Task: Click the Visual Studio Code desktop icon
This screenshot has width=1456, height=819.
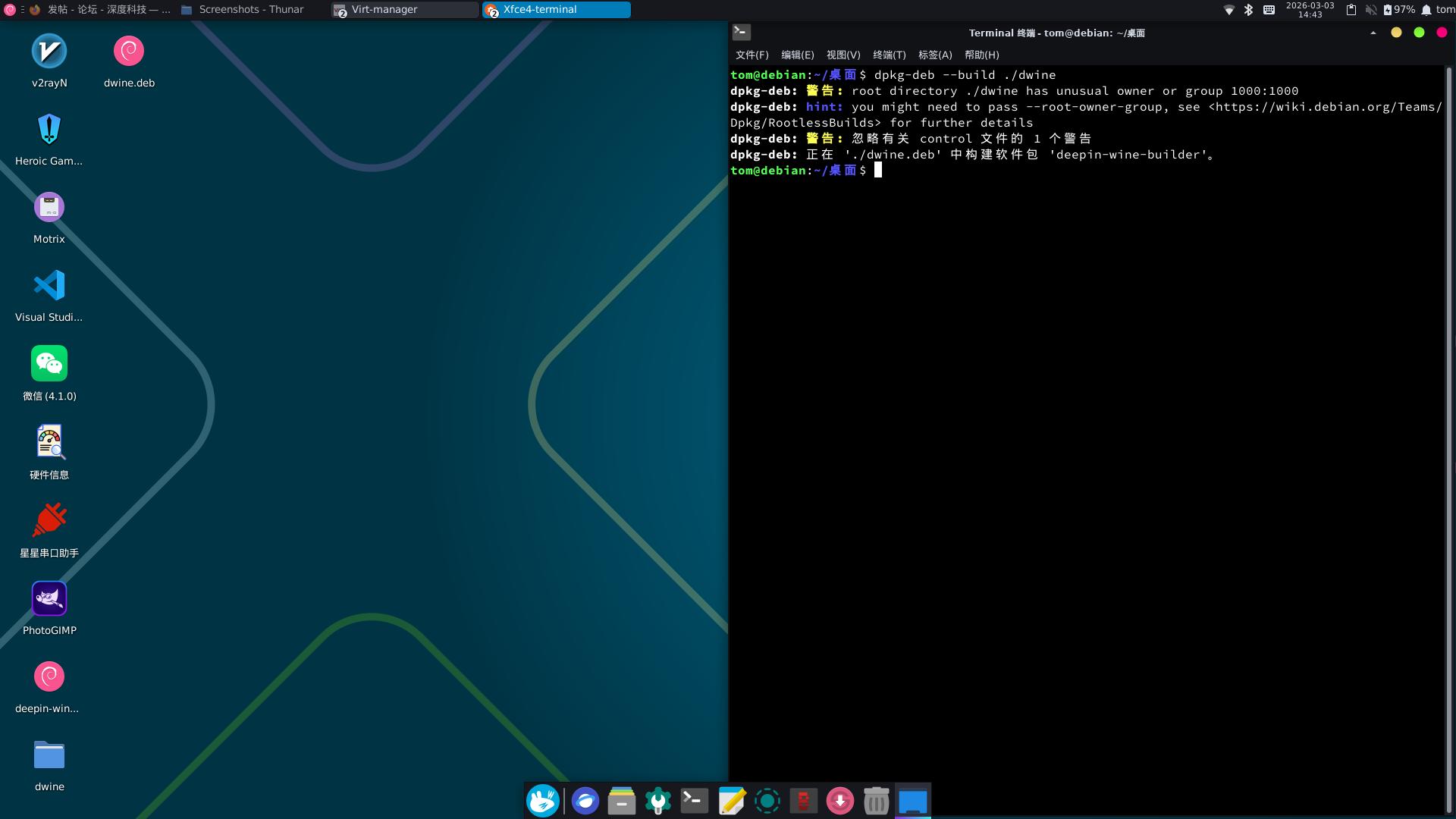Action: tap(49, 286)
